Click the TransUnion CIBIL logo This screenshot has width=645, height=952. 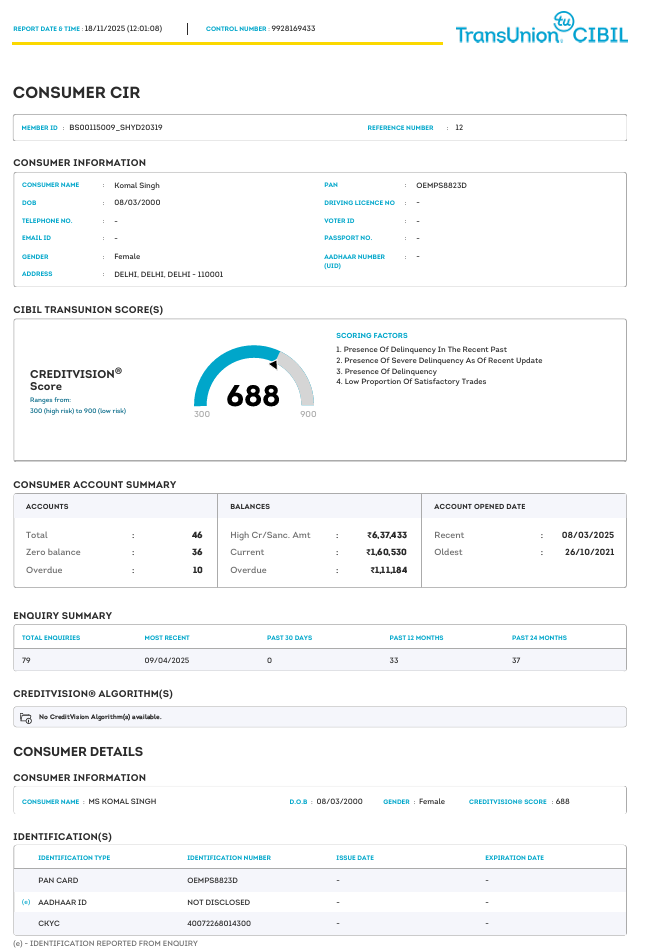pyautogui.click(x=541, y=34)
